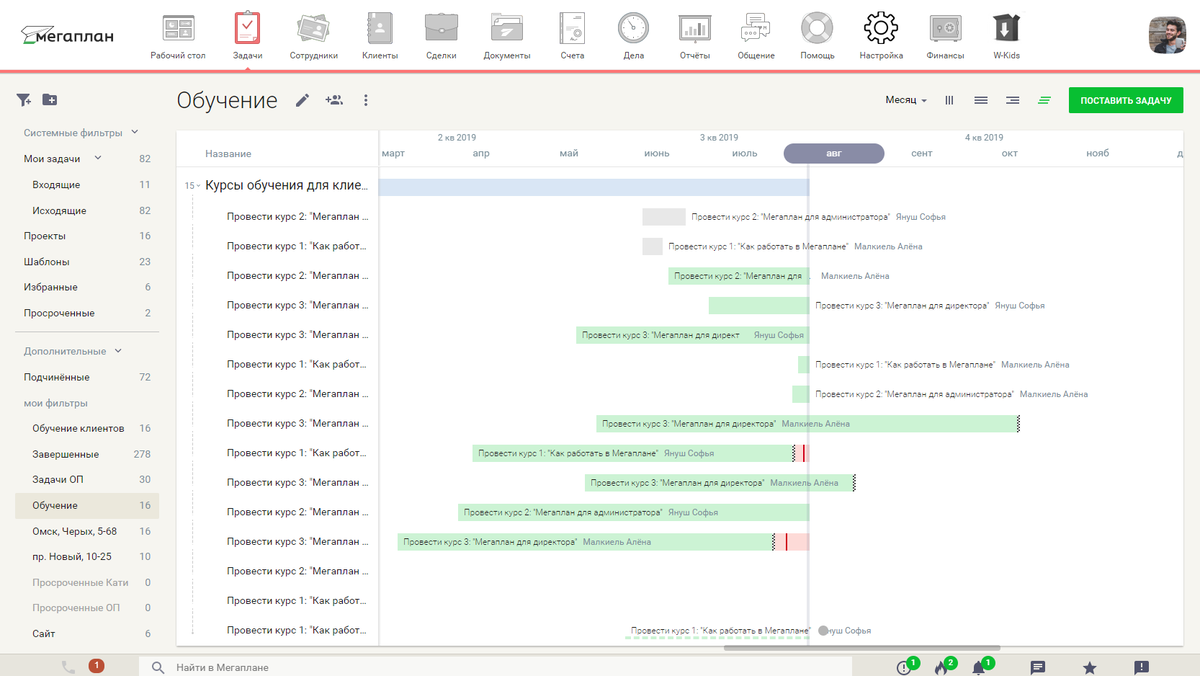1200x676 pixels.
Task: Edit the Обучение title with pencil icon
Action: [303, 100]
